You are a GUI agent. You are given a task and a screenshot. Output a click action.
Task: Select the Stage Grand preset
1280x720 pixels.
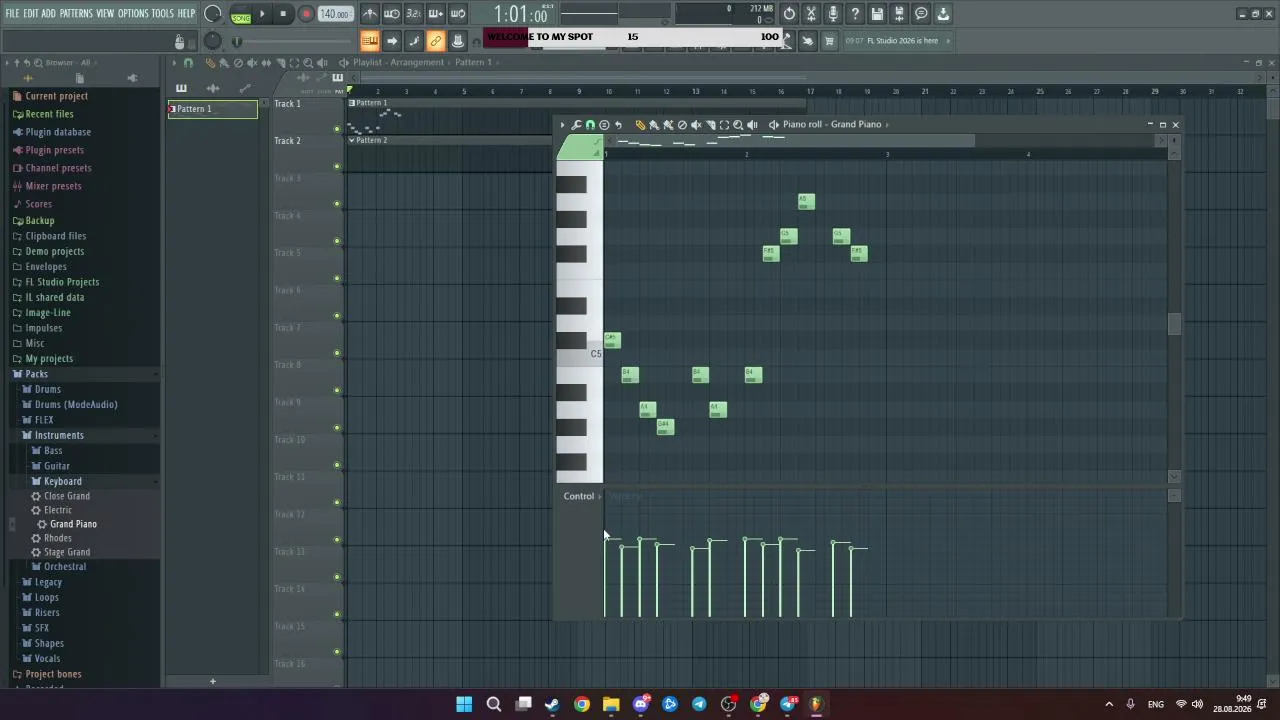66,552
